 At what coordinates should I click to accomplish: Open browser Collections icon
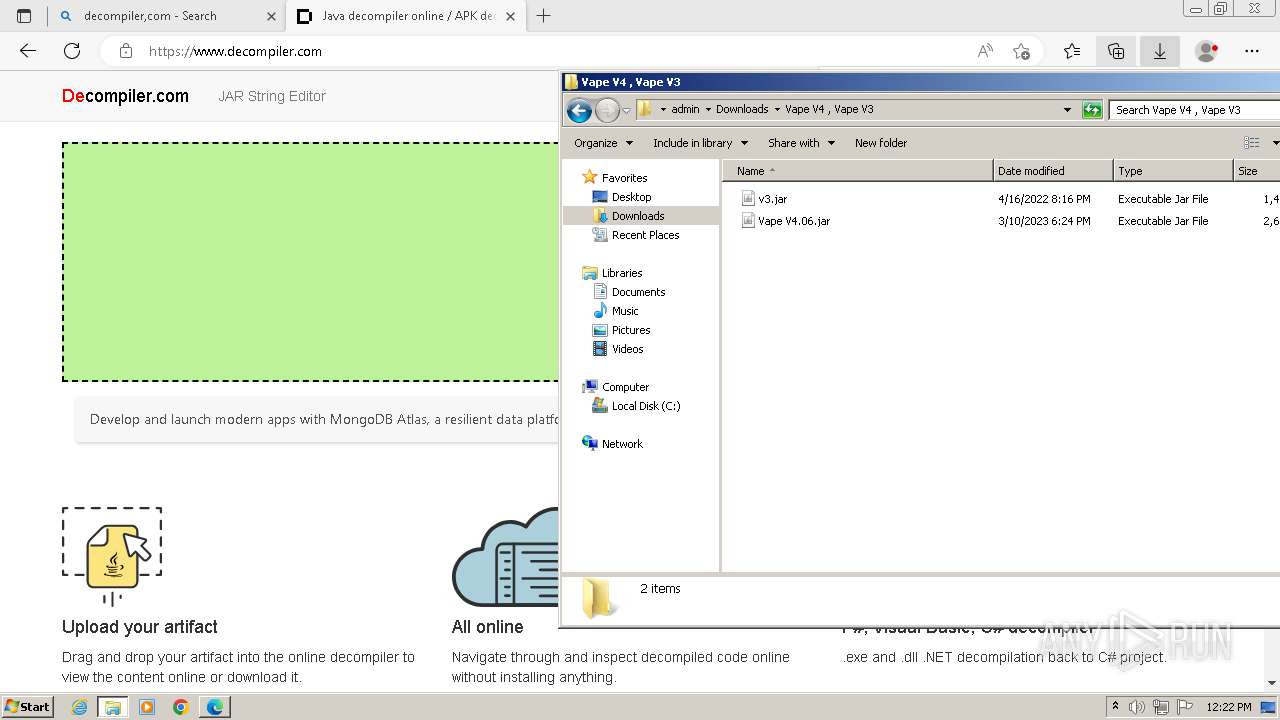tap(1116, 51)
